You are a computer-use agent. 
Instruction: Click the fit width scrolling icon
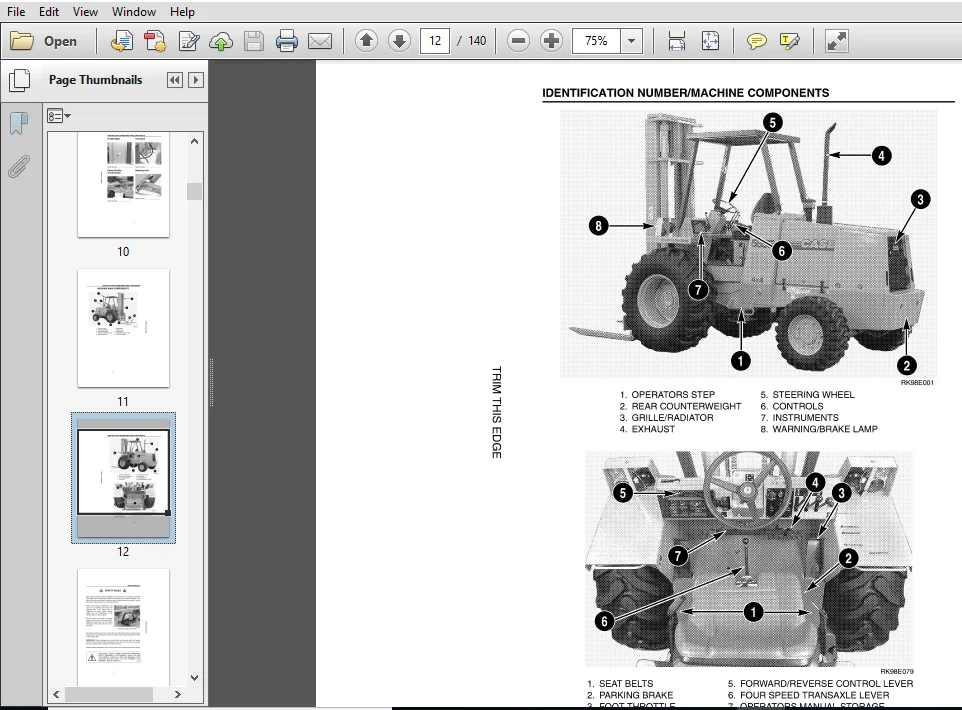(x=677, y=41)
